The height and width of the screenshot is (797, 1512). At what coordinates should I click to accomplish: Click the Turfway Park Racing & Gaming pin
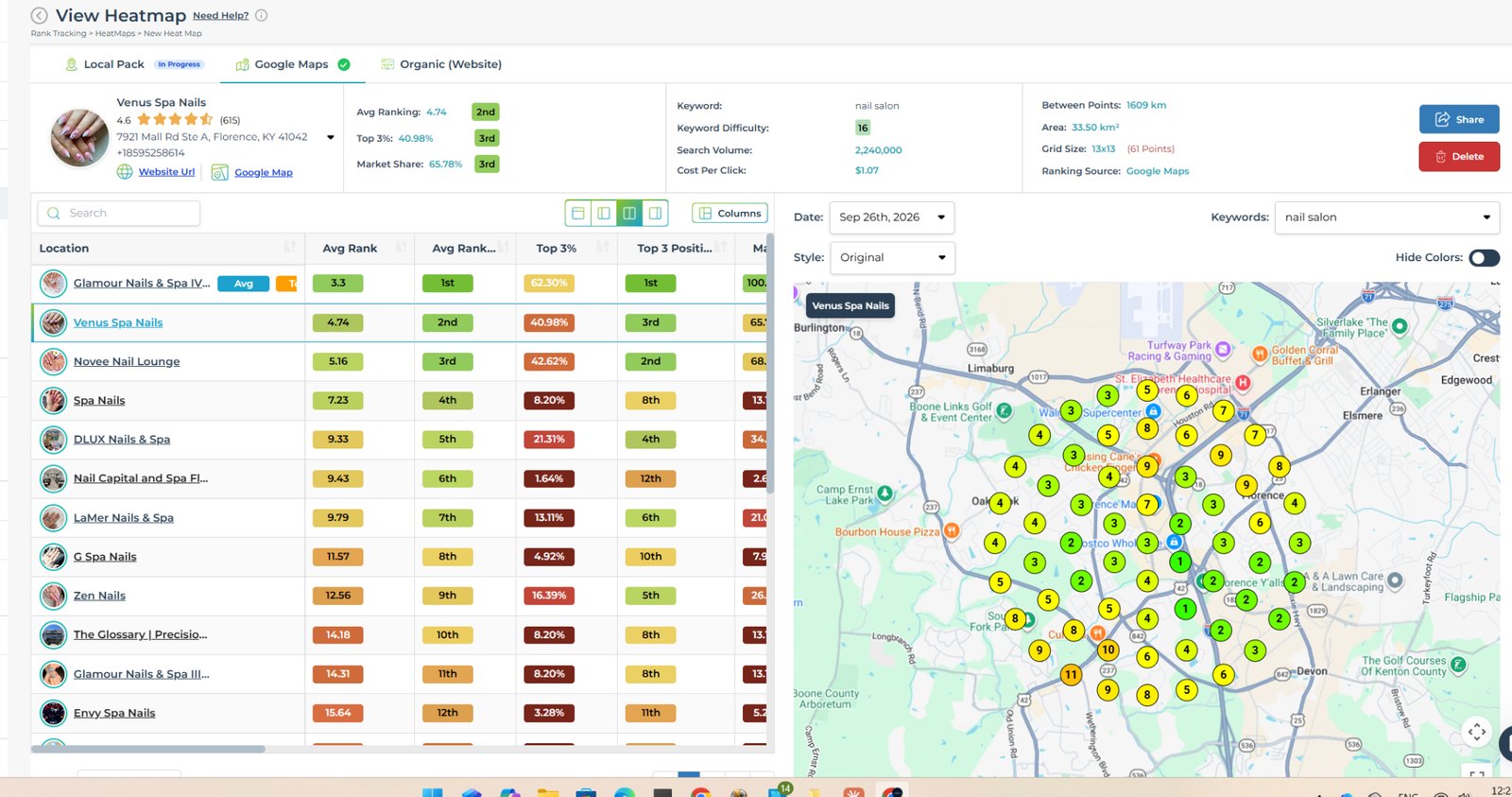(1223, 349)
